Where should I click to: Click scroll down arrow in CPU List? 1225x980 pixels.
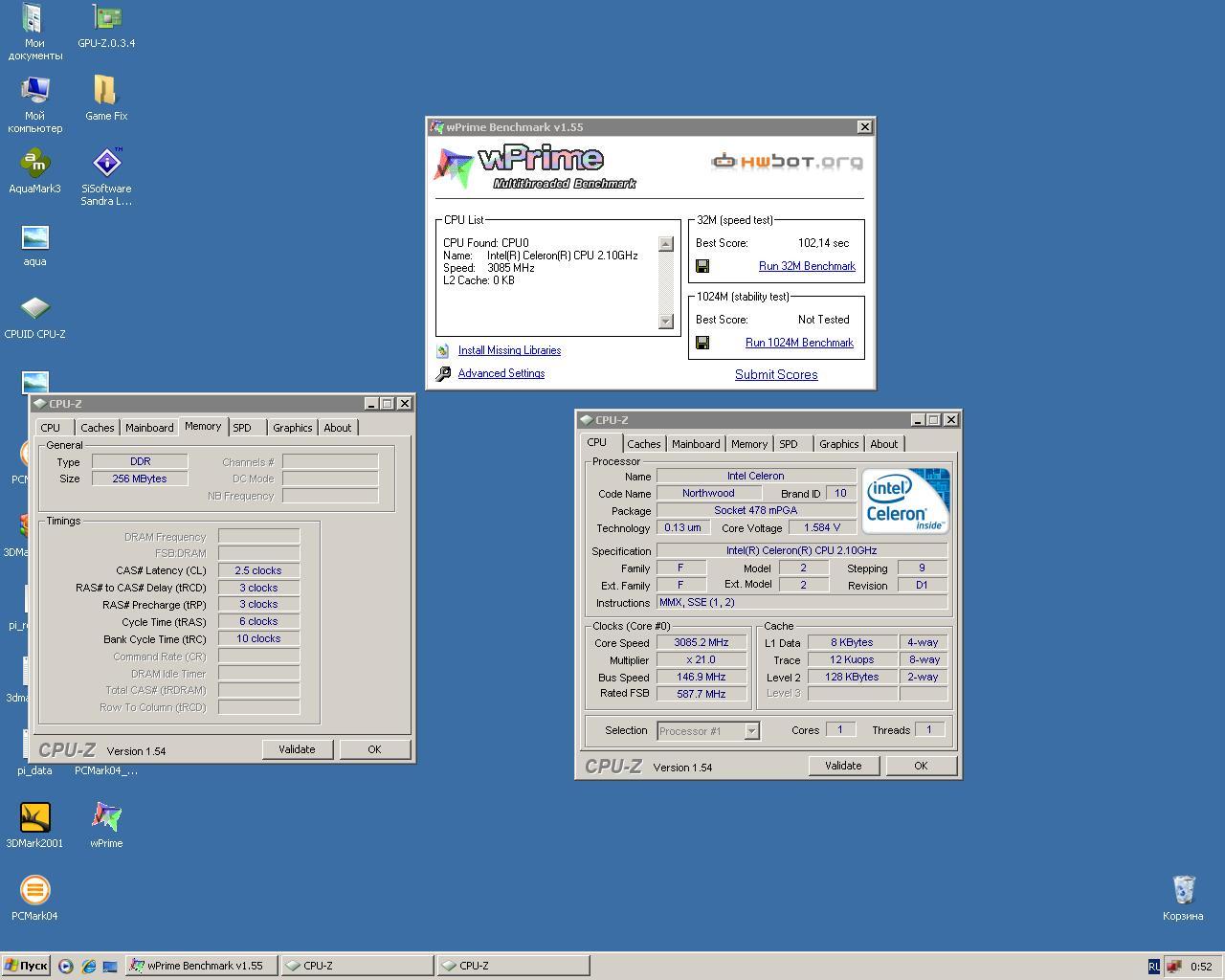point(666,322)
